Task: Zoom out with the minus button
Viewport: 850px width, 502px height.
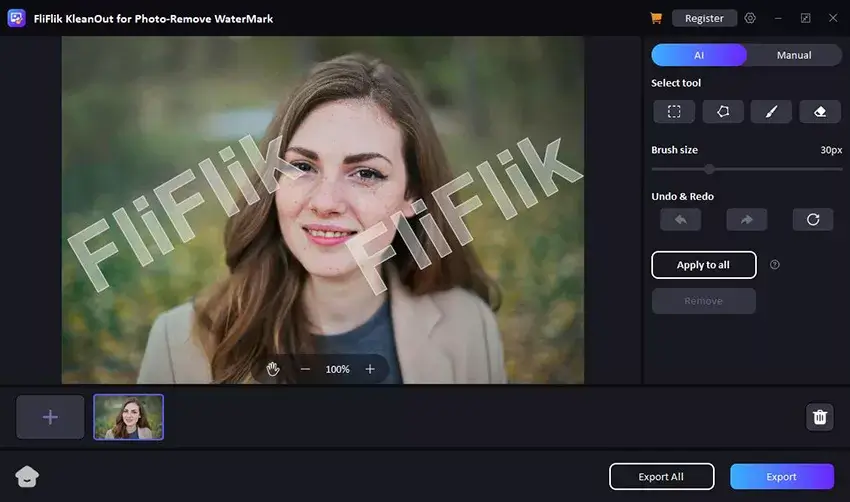Action: (305, 369)
